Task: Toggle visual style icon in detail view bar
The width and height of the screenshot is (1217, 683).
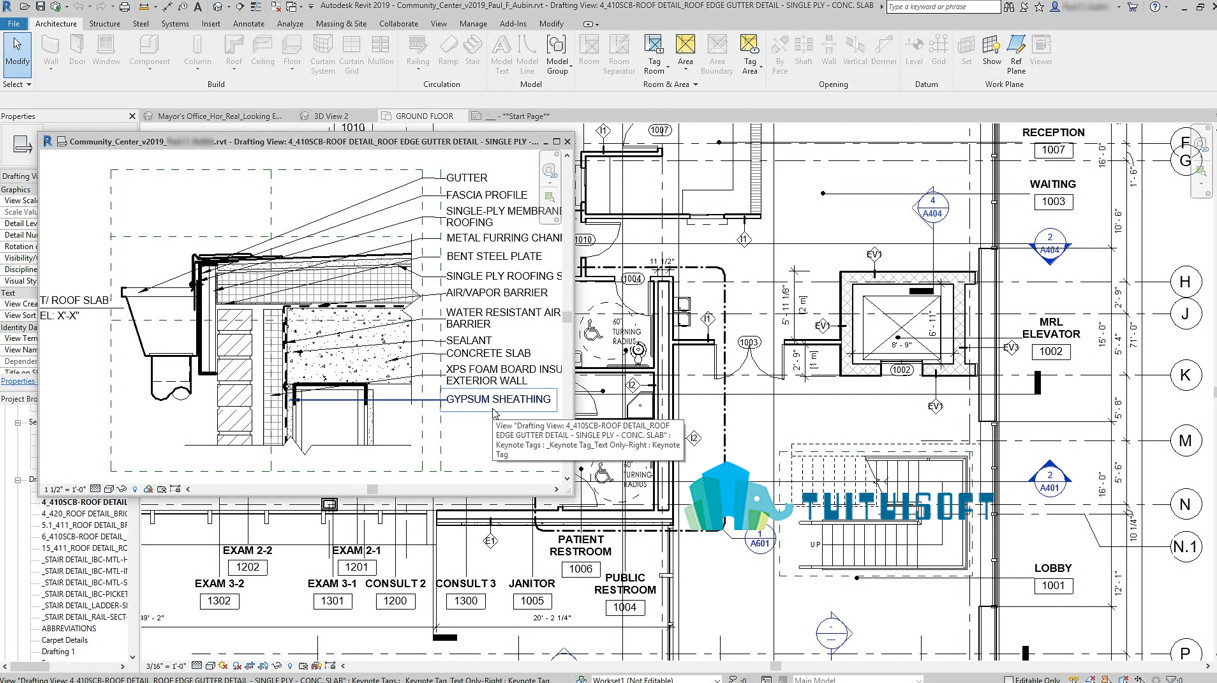Action: point(108,489)
